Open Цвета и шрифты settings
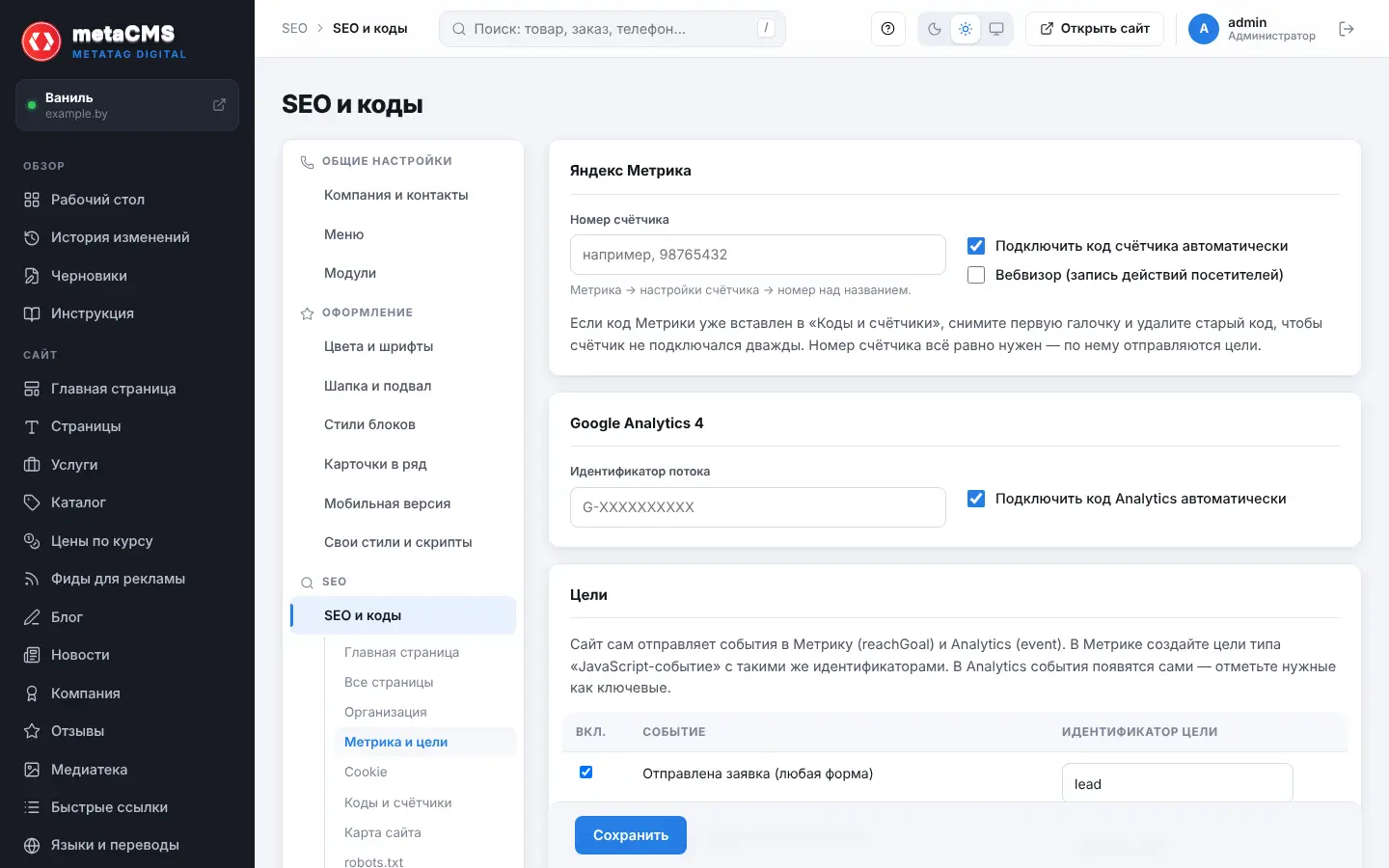This screenshot has width=1389, height=868. (x=403, y=346)
